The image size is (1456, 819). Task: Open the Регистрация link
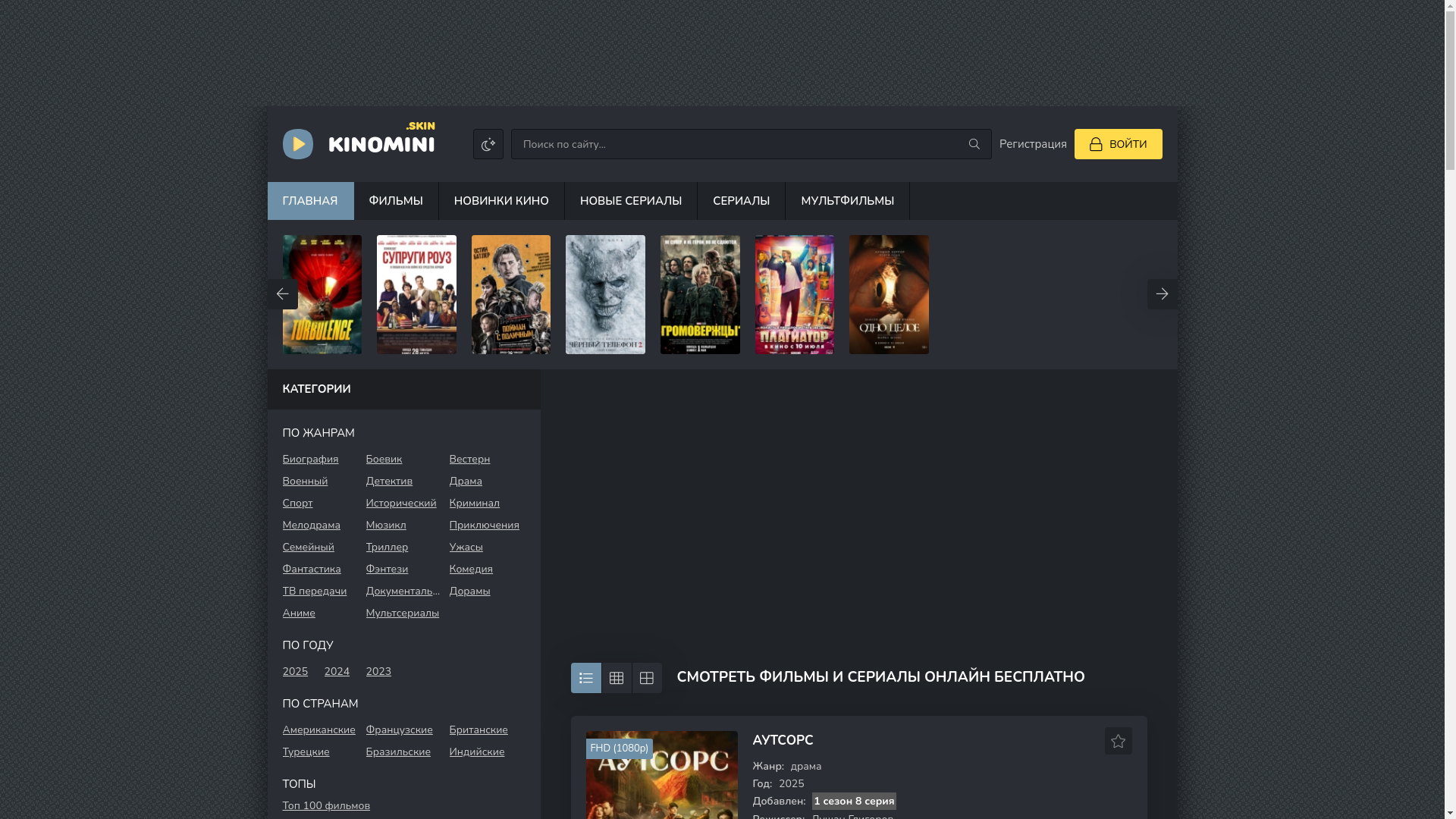click(1033, 144)
